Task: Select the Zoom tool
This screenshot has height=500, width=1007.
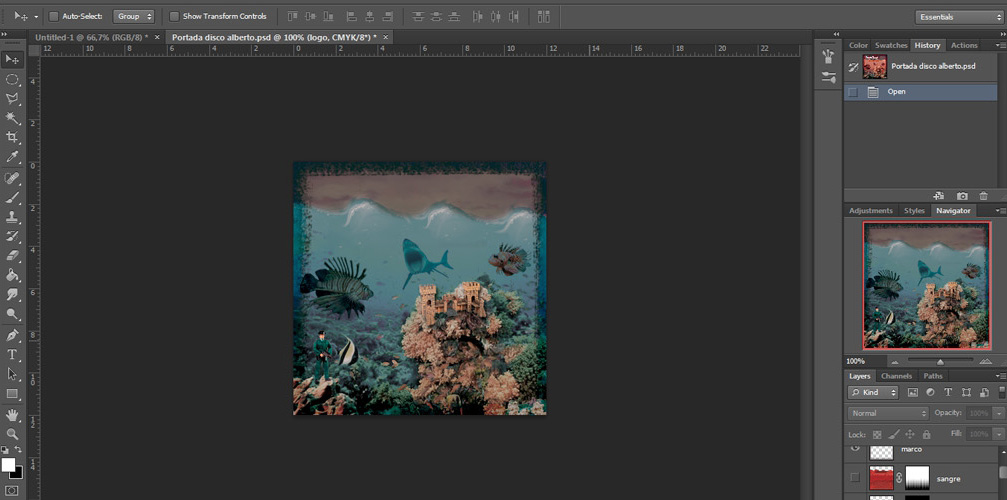Action: pos(13,434)
